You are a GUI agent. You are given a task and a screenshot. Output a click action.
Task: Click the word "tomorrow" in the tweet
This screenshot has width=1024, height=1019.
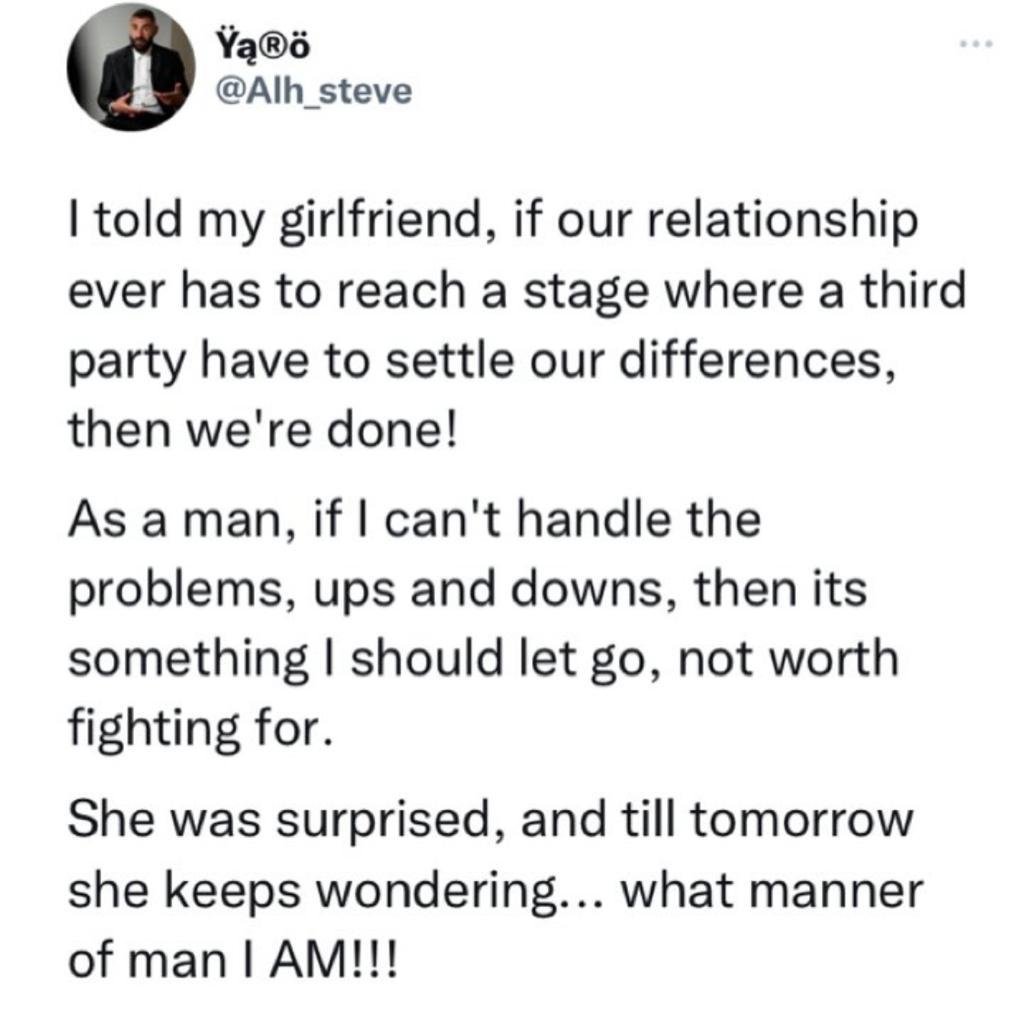pos(801,820)
